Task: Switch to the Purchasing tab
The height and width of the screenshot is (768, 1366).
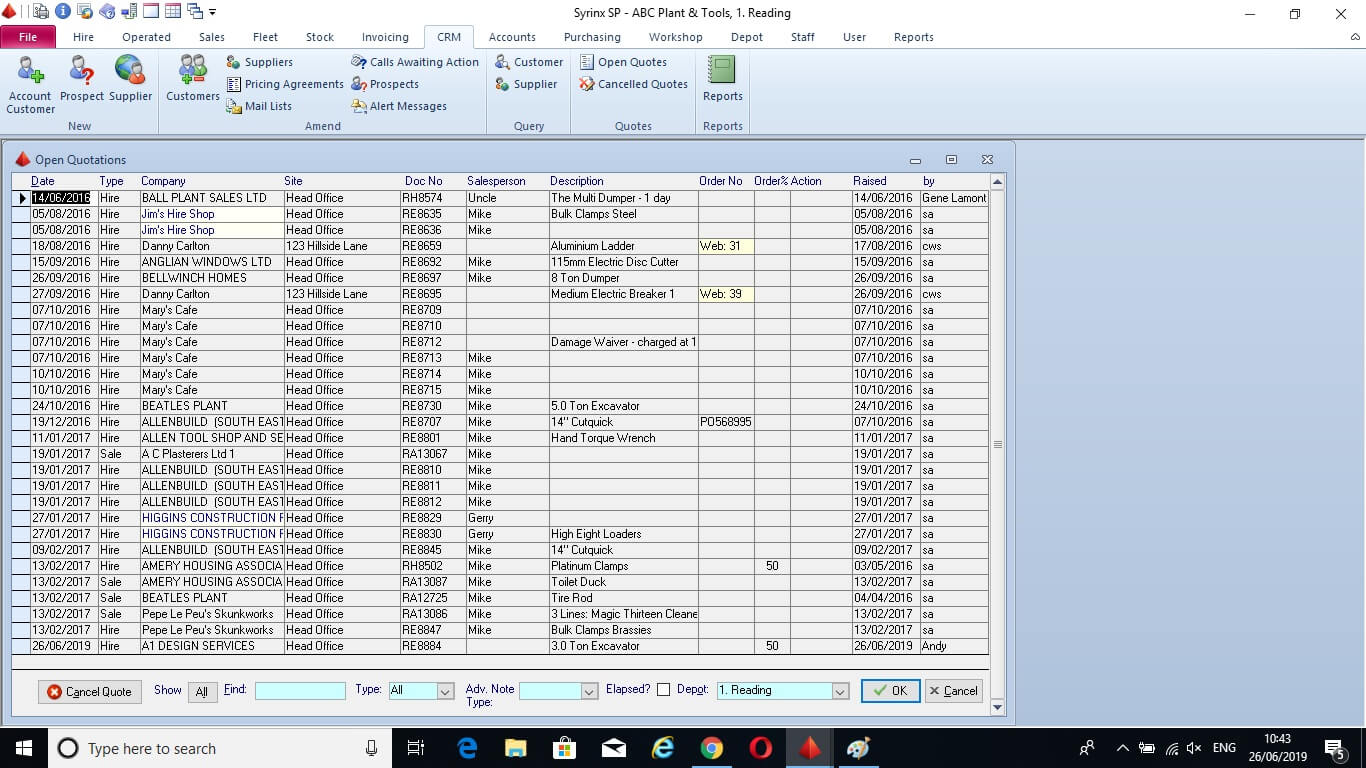Action: click(592, 37)
